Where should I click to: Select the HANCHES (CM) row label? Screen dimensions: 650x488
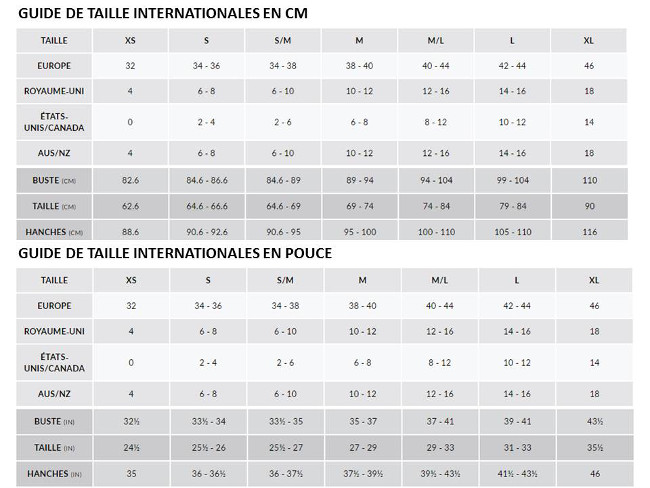pyautogui.click(x=55, y=231)
